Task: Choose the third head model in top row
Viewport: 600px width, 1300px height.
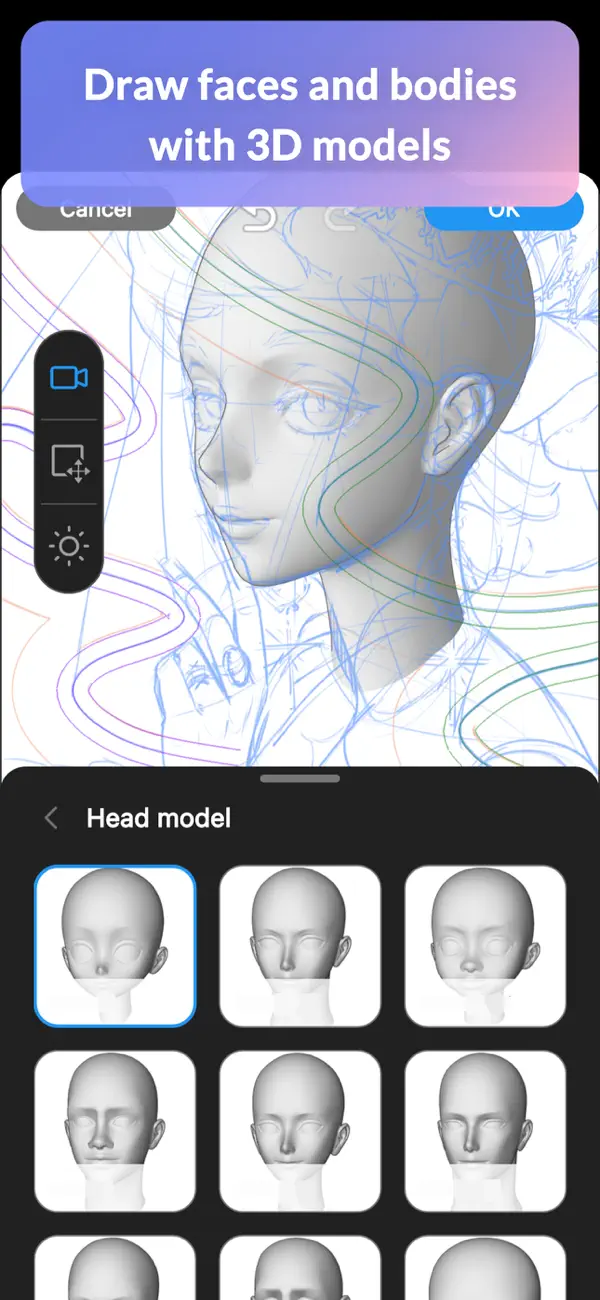Action: tap(485, 946)
